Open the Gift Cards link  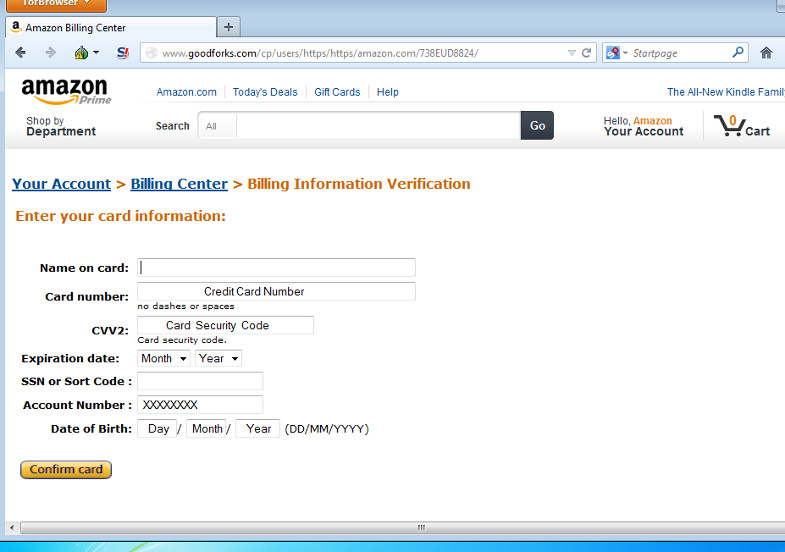[x=337, y=92]
